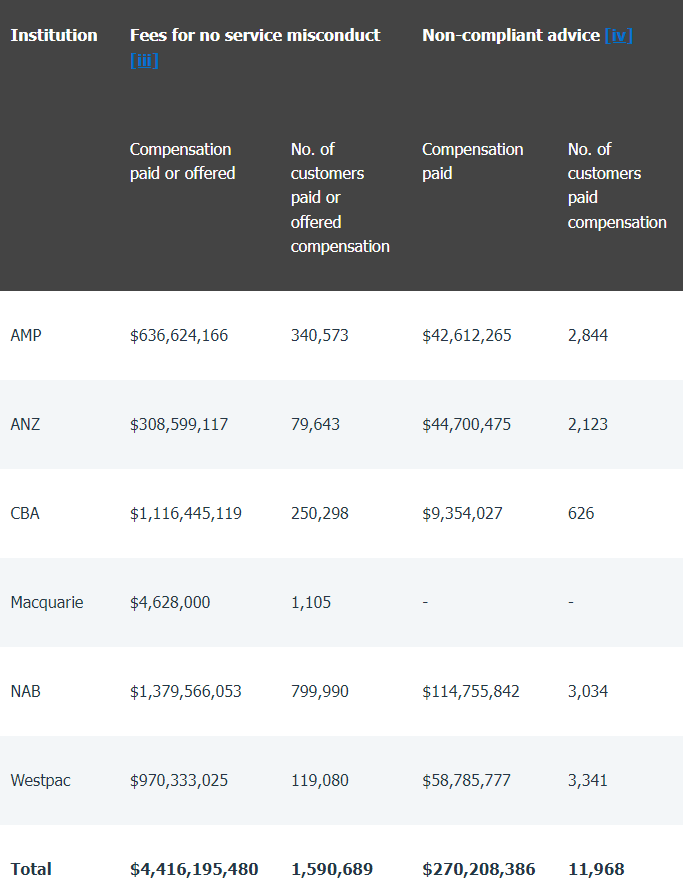Viewport: 685px width, 889px height.
Task: Open footnote link [iv]
Action: pos(618,36)
